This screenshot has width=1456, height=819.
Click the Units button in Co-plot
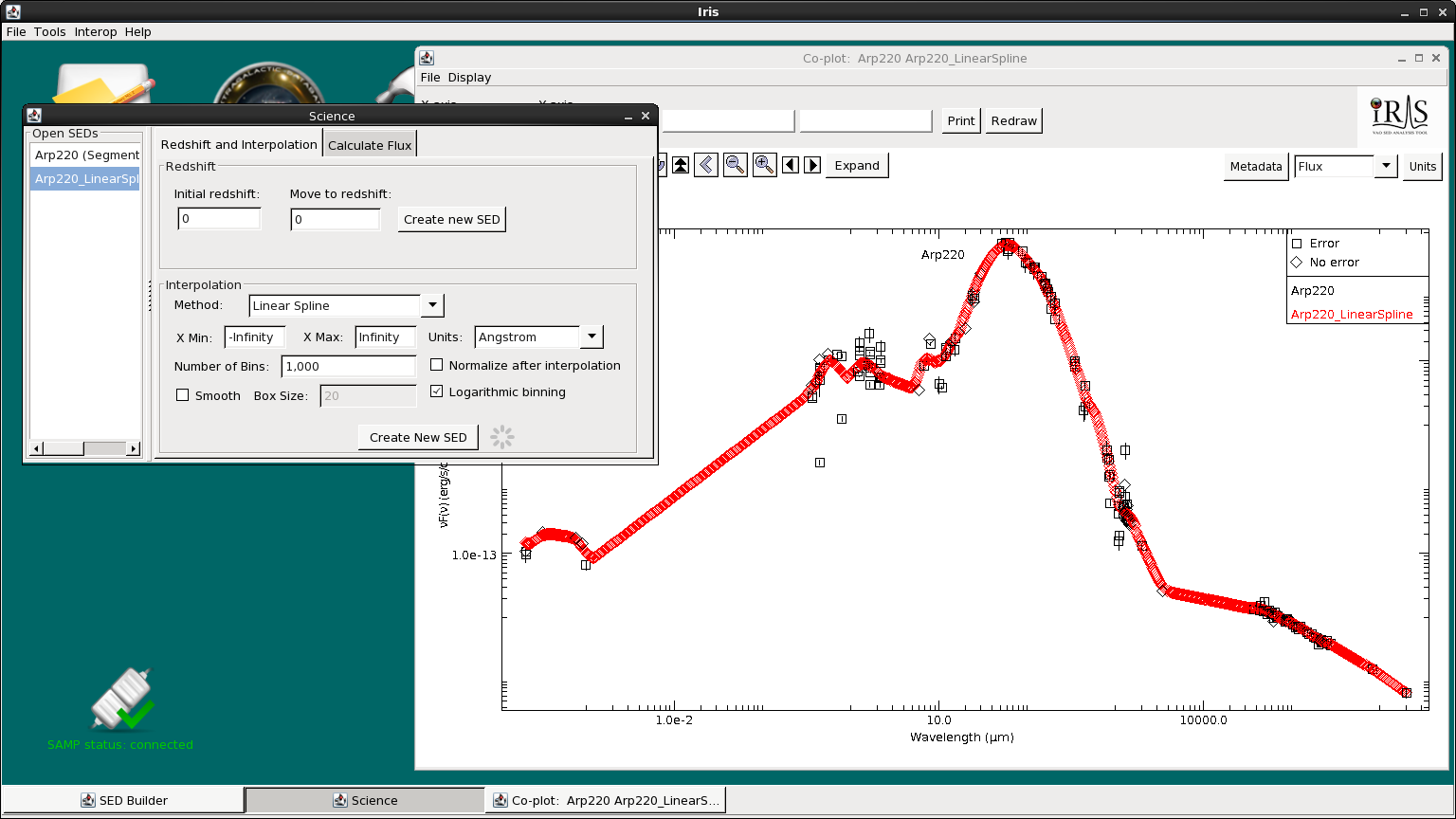(1423, 166)
